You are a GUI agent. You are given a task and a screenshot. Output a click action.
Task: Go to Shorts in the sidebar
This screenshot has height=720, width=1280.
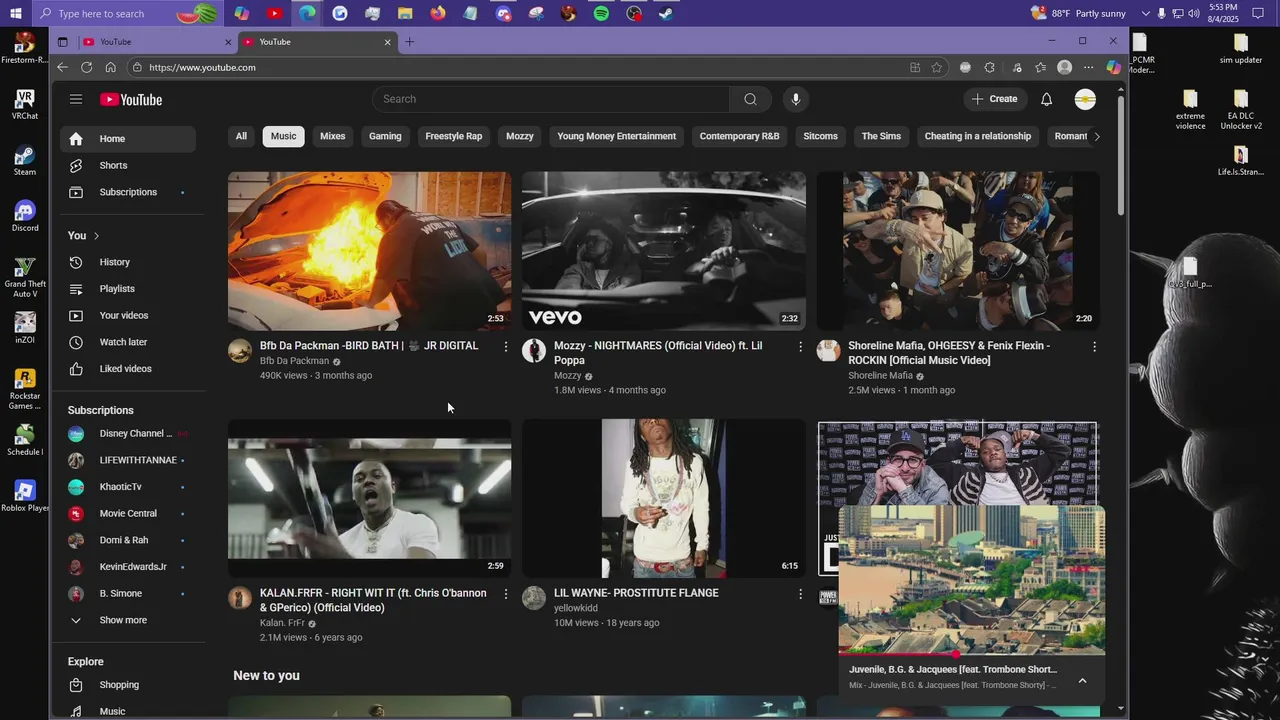click(x=128, y=165)
